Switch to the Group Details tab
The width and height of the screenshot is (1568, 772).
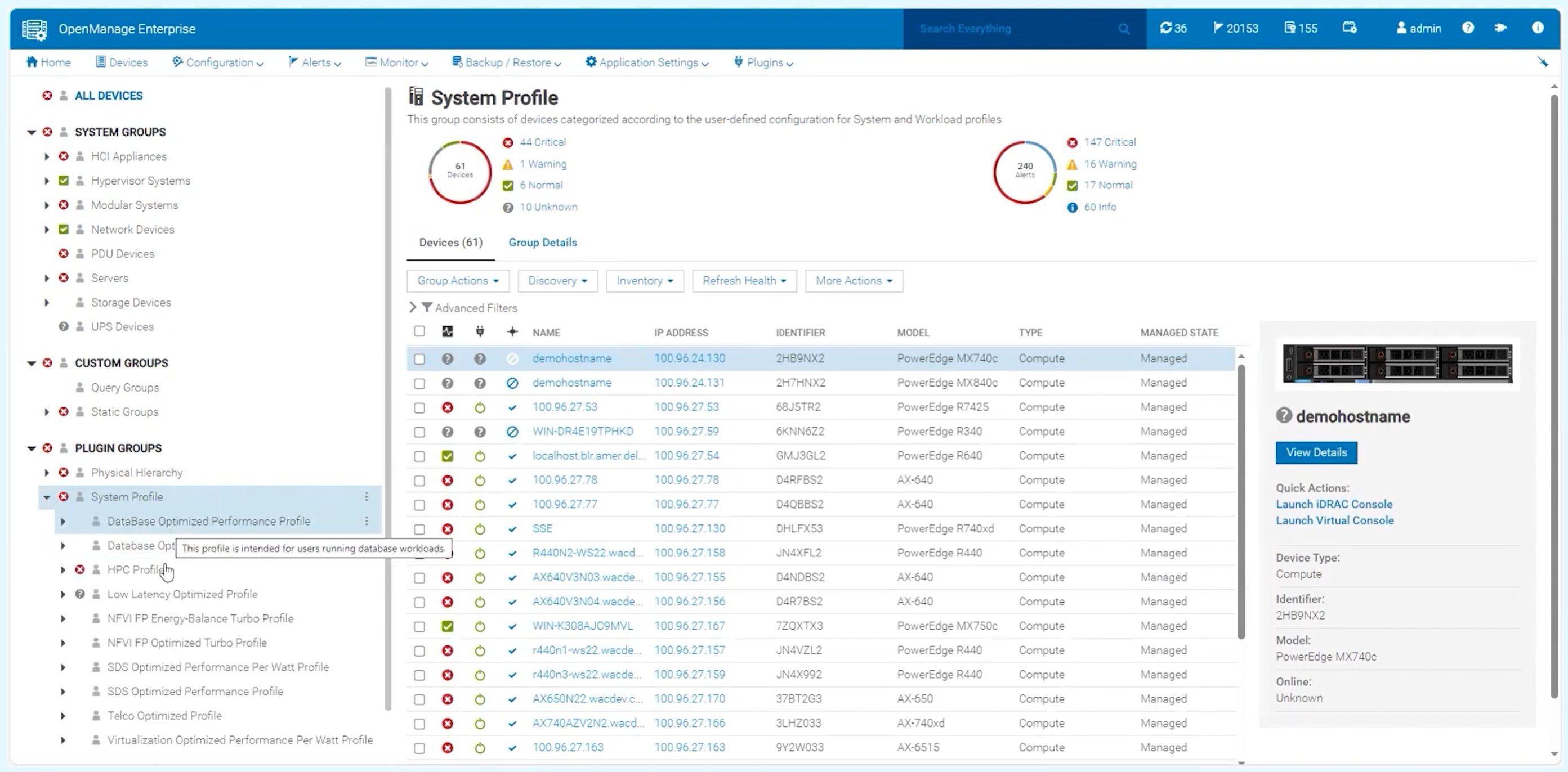point(542,242)
